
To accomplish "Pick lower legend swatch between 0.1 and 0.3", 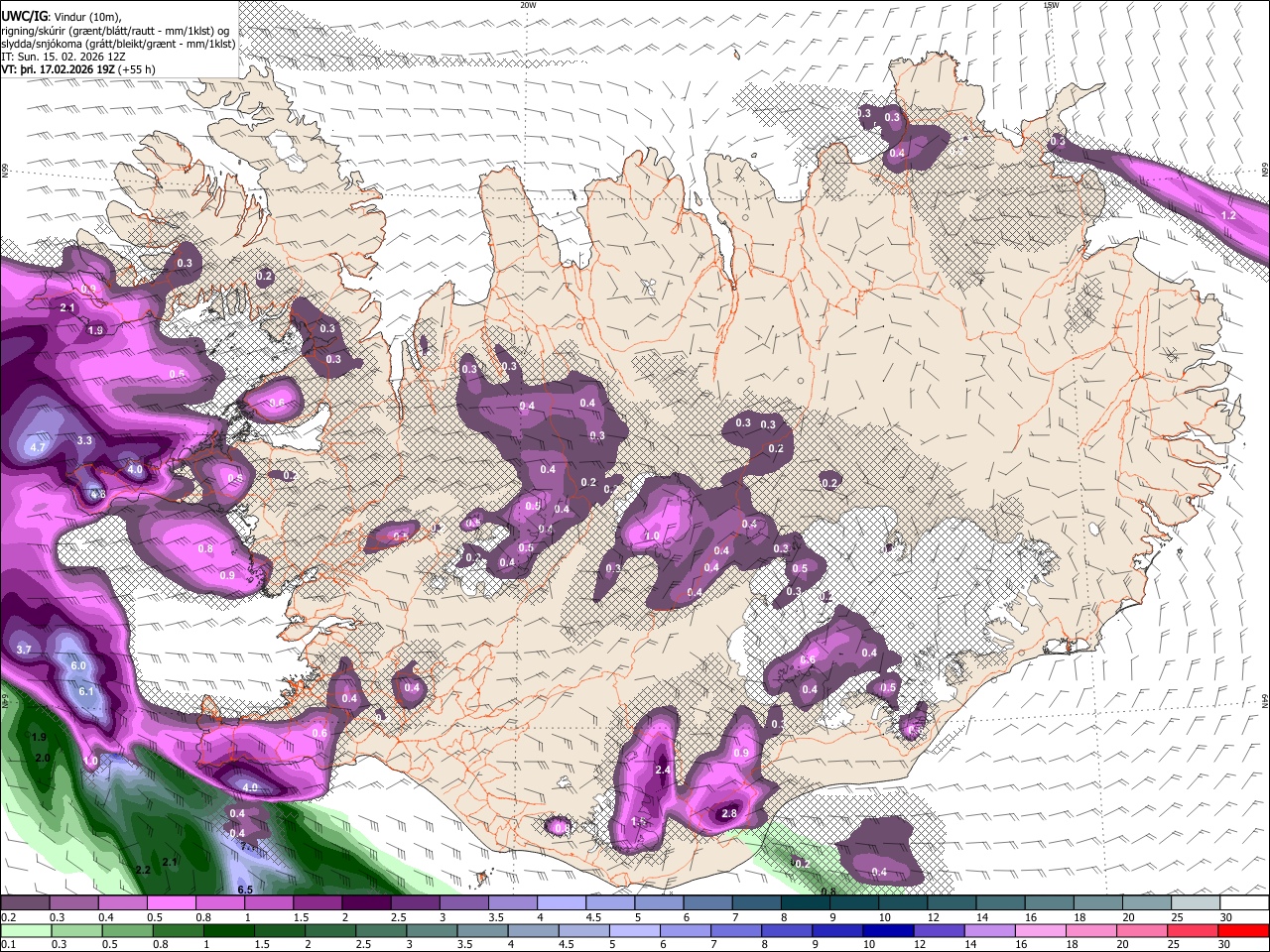I will click(x=25, y=930).
